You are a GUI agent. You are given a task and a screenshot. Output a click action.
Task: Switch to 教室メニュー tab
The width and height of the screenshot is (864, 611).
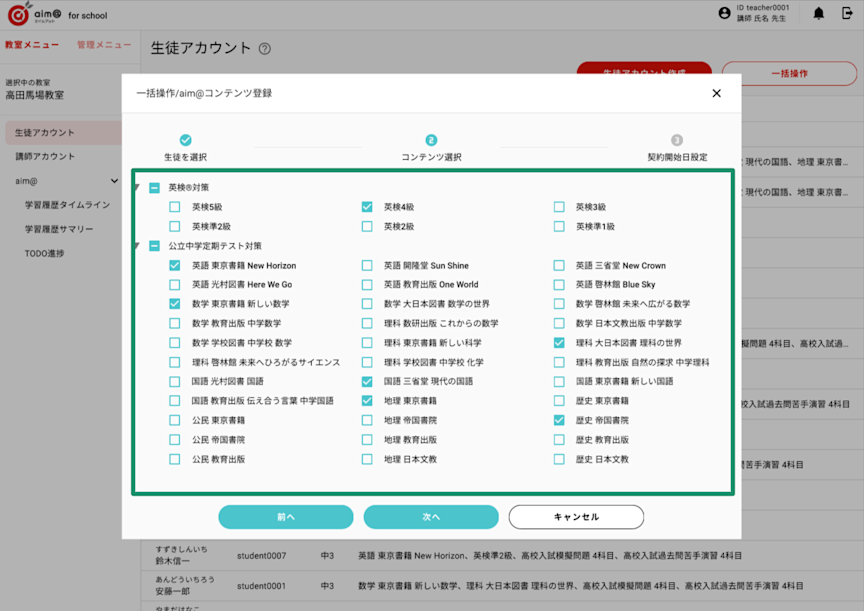point(32,45)
